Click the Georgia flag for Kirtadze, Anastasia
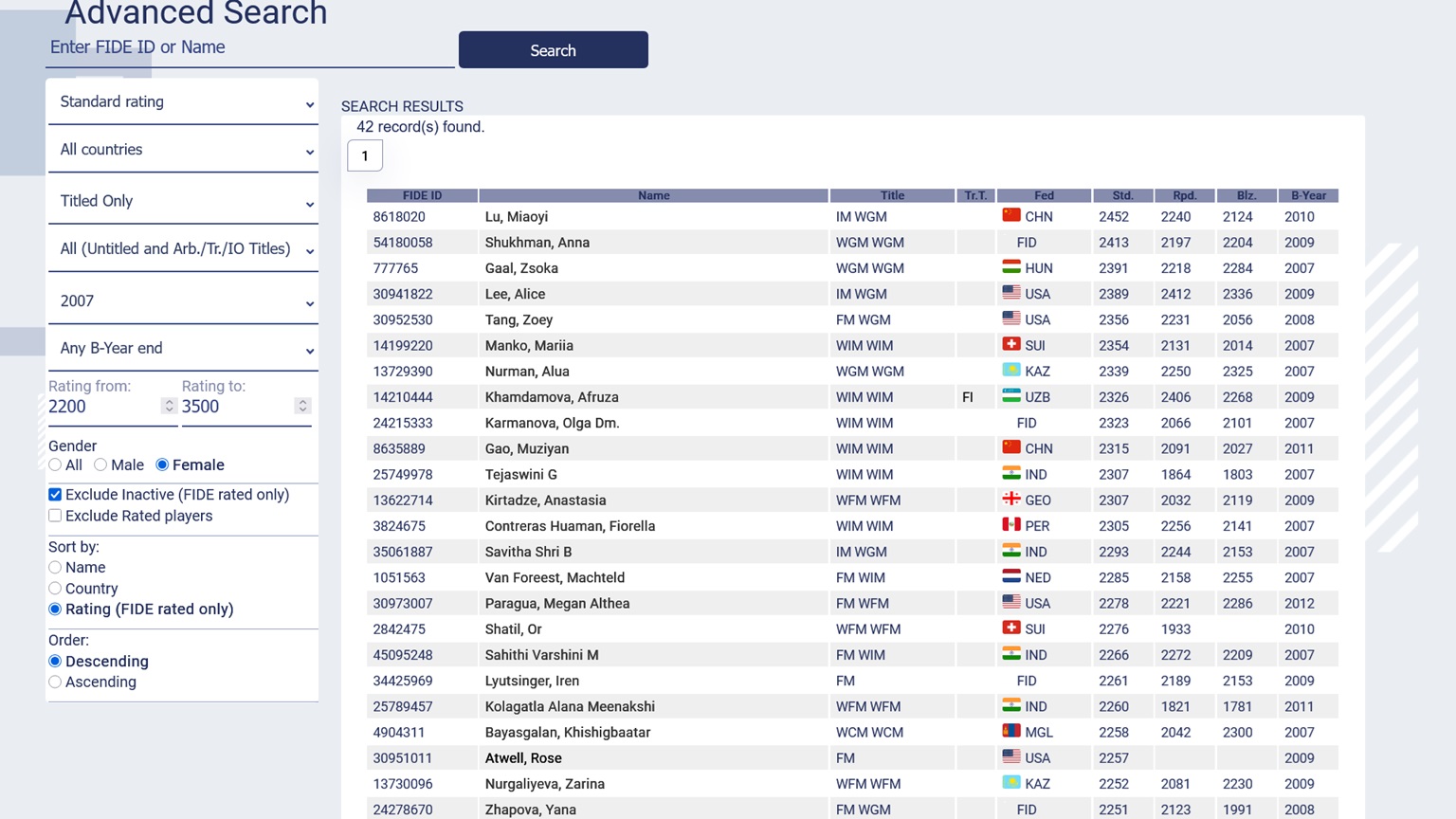The image size is (1456, 819). tap(1011, 499)
